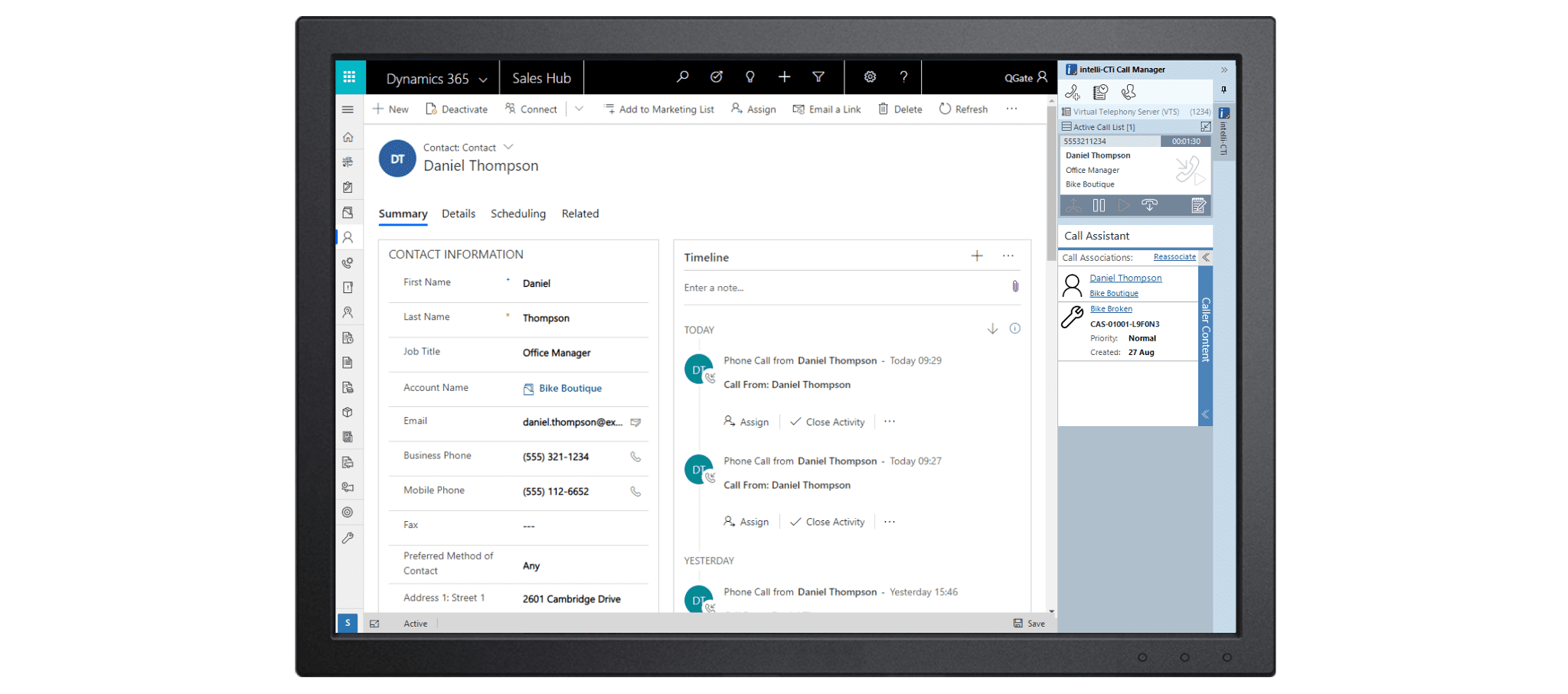Image resolution: width=1568 pixels, height=694 pixels.
Task: Expand the Dynamics 365 app dropdown
Action: coord(483,80)
